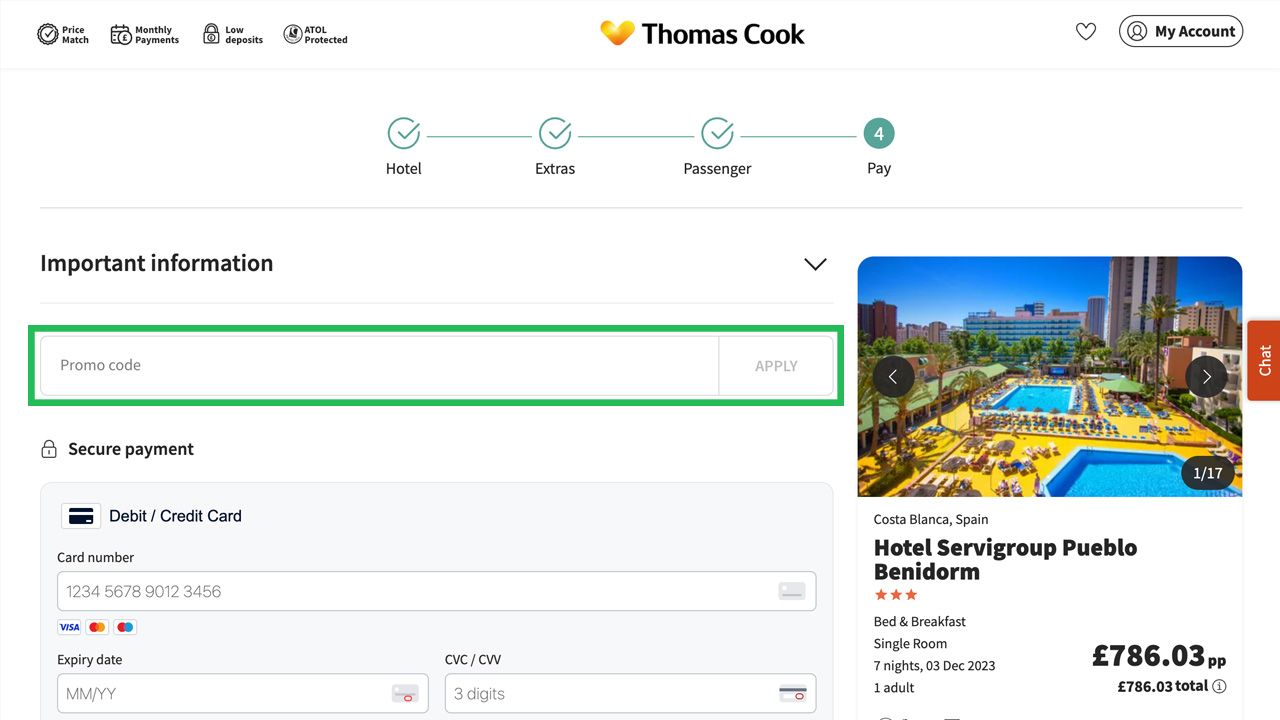
Task: Click the Secure payment lock icon
Action: 49,450
